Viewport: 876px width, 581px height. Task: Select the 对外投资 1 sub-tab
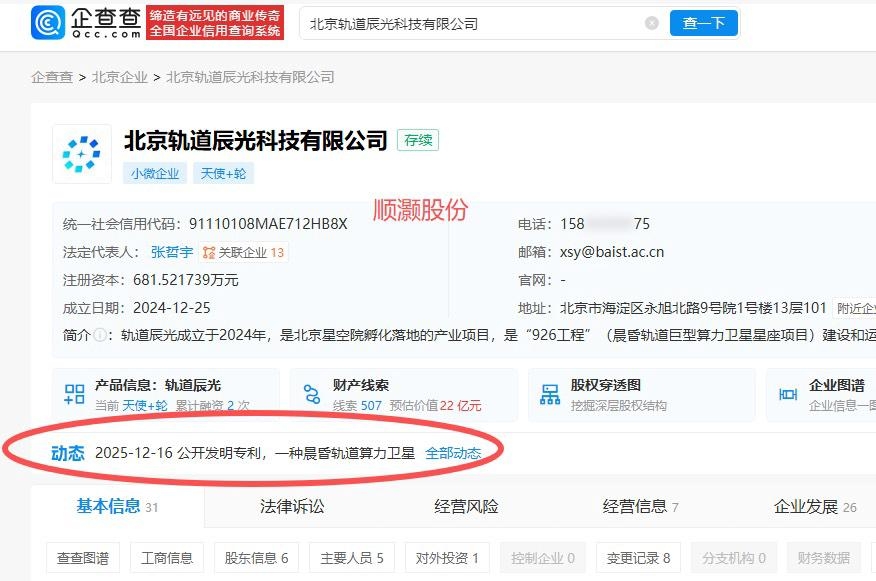coord(447,558)
